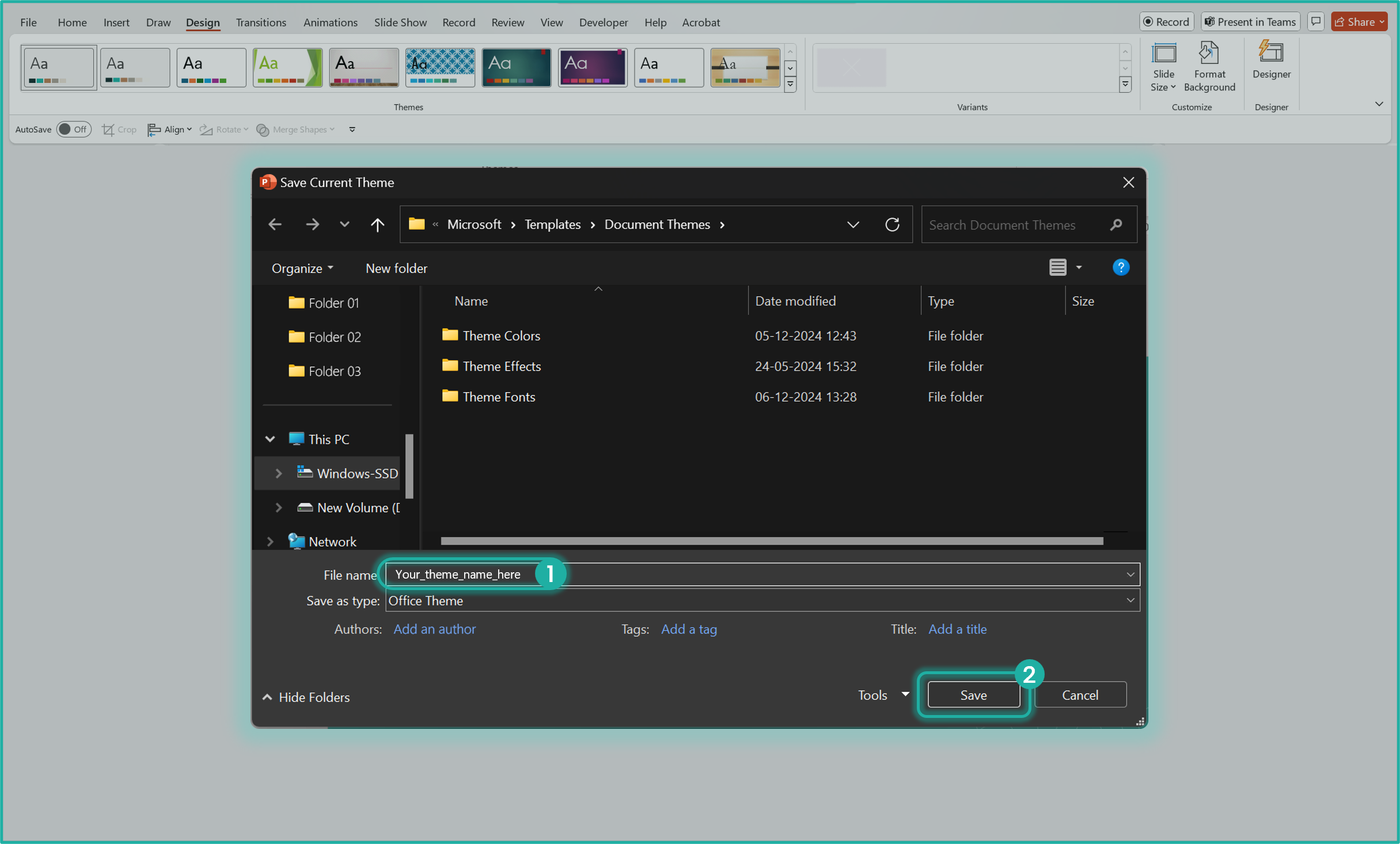
Task: Click Add an author link
Action: click(434, 629)
